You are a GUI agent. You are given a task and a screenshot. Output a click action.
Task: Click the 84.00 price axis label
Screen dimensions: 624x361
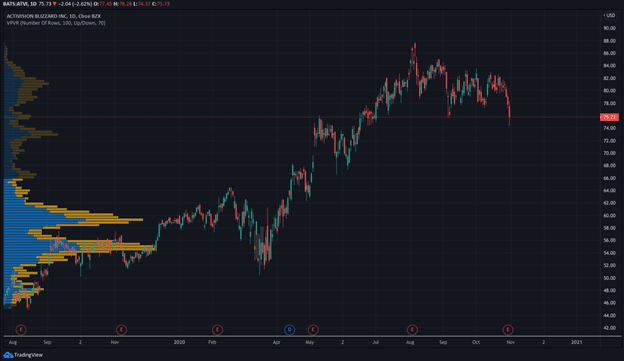[x=609, y=66]
